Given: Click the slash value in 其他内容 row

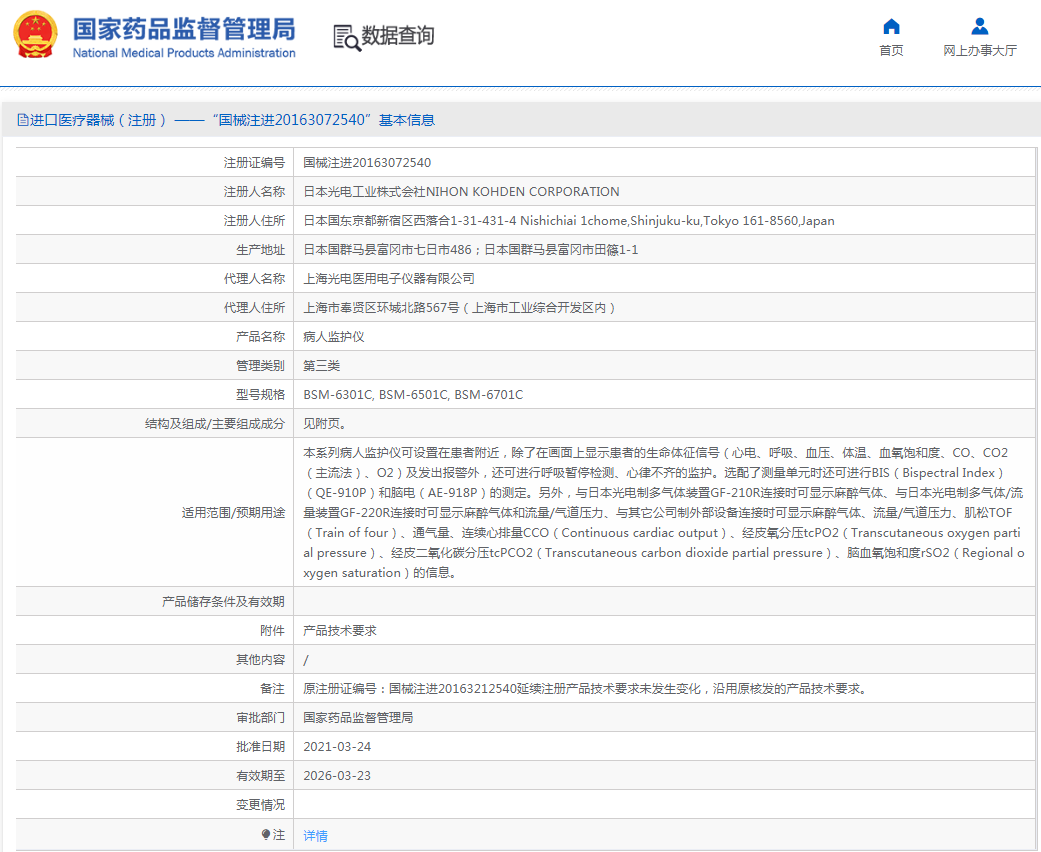Looking at the screenshot, I should pyautogui.click(x=306, y=660).
